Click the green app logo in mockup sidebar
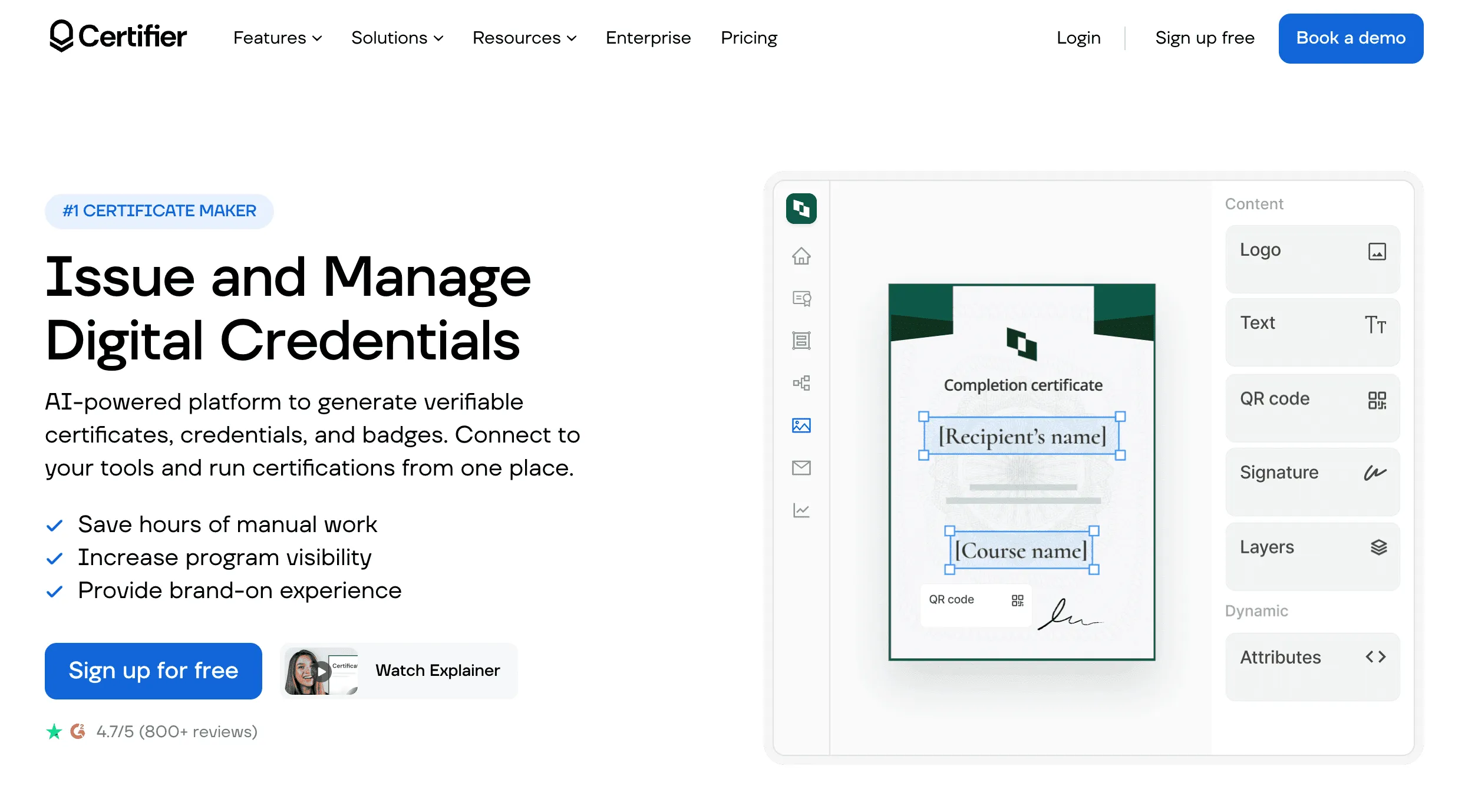This screenshot has width=1478, height=812. click(x=801, y=209)
